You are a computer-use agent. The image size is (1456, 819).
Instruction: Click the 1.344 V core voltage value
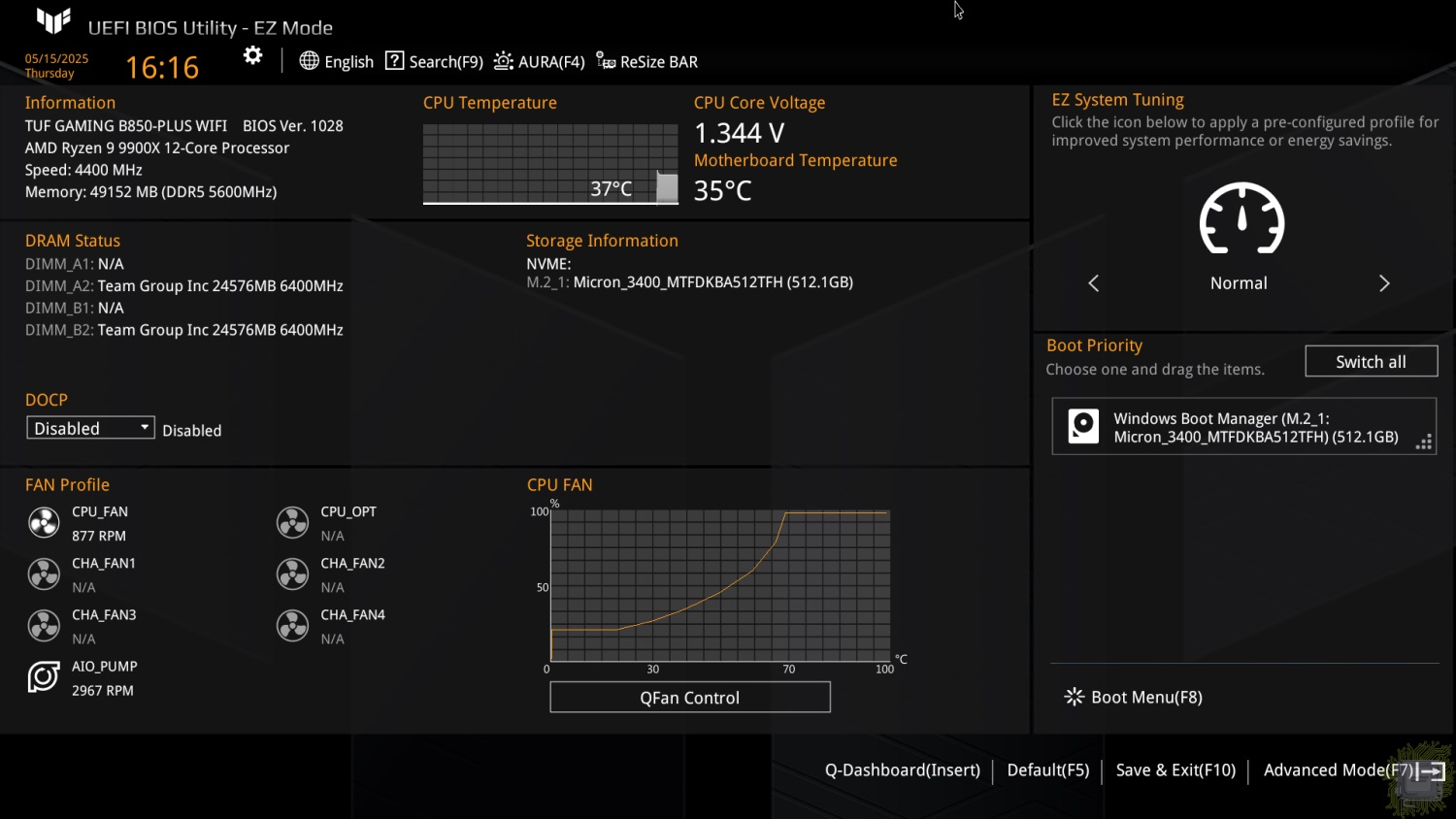740,132
